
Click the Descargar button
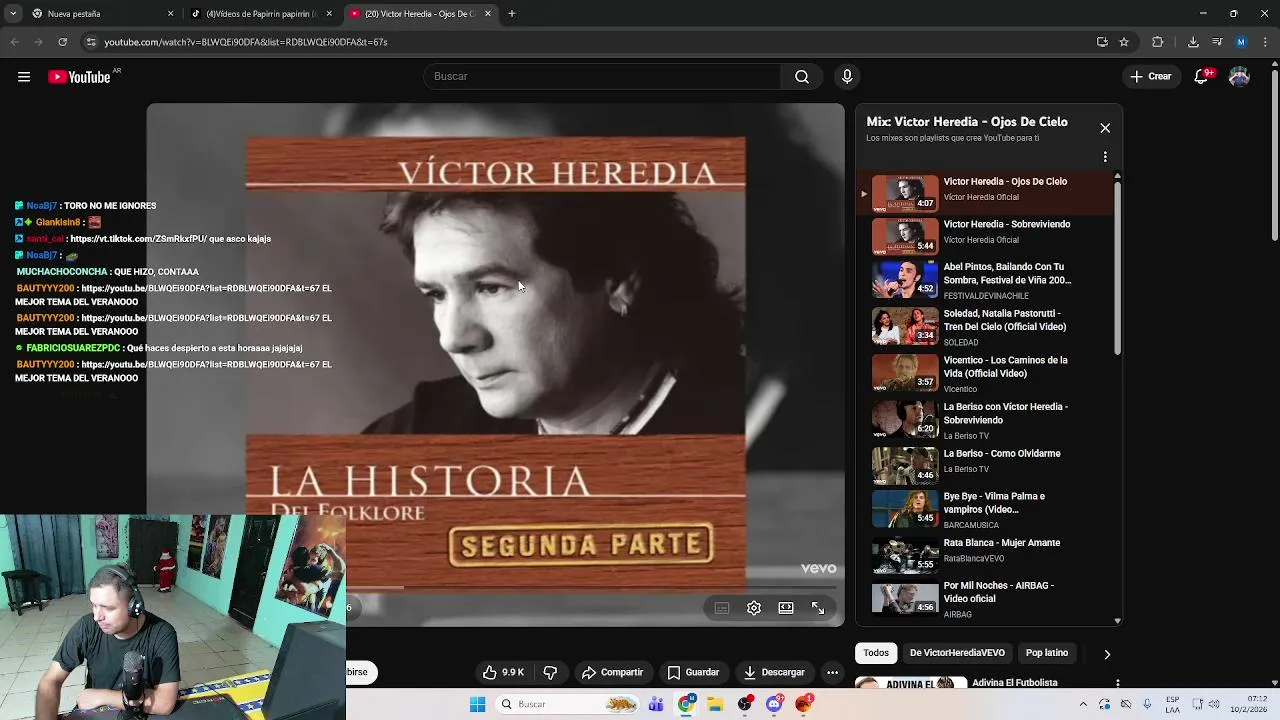tap(774, 672)
